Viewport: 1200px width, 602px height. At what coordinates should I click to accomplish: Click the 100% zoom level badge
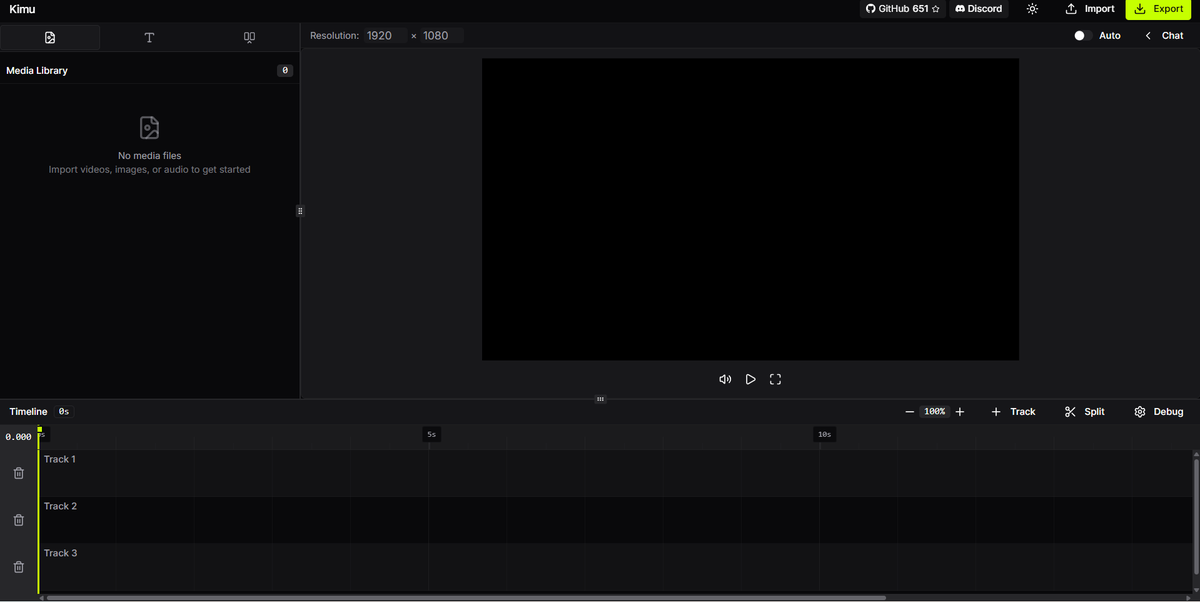pyautogui.click(x=935, y=412)
